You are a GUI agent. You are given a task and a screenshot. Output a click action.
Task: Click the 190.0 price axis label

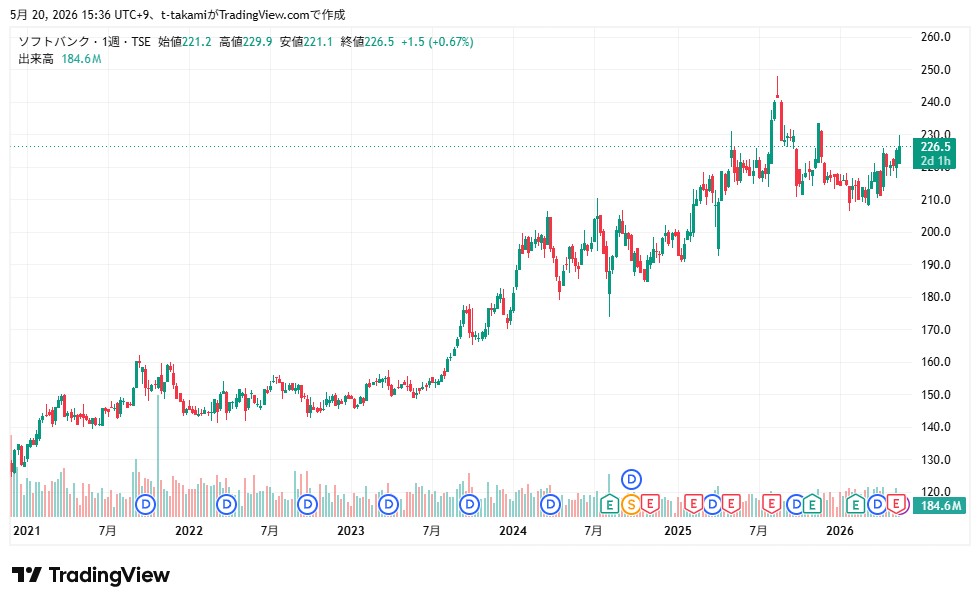pos(936,264)
